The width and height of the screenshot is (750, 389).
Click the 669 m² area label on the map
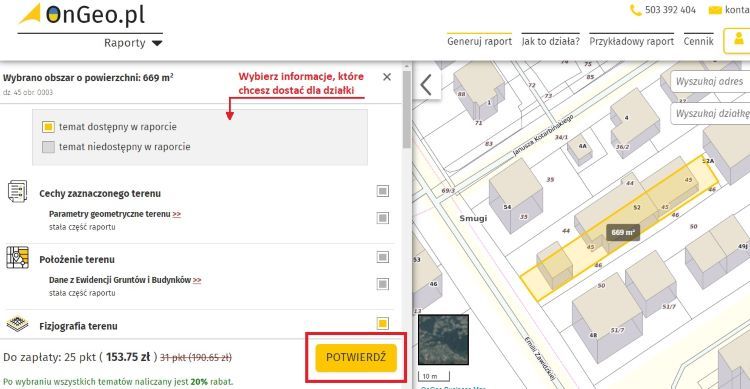[623, 233]
